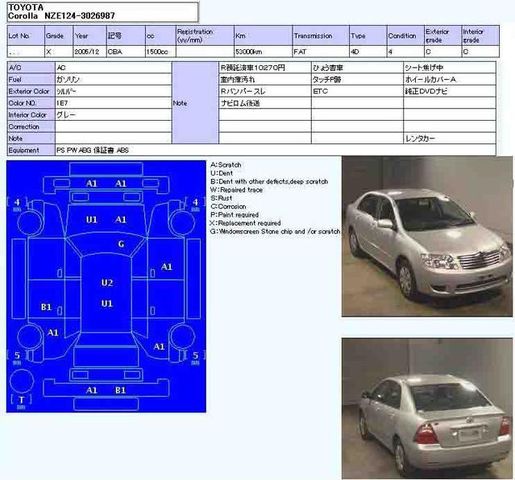This screenshot has width=515, height=480.
Task: Click the Exterior grade header
Action: pos(443,36)
